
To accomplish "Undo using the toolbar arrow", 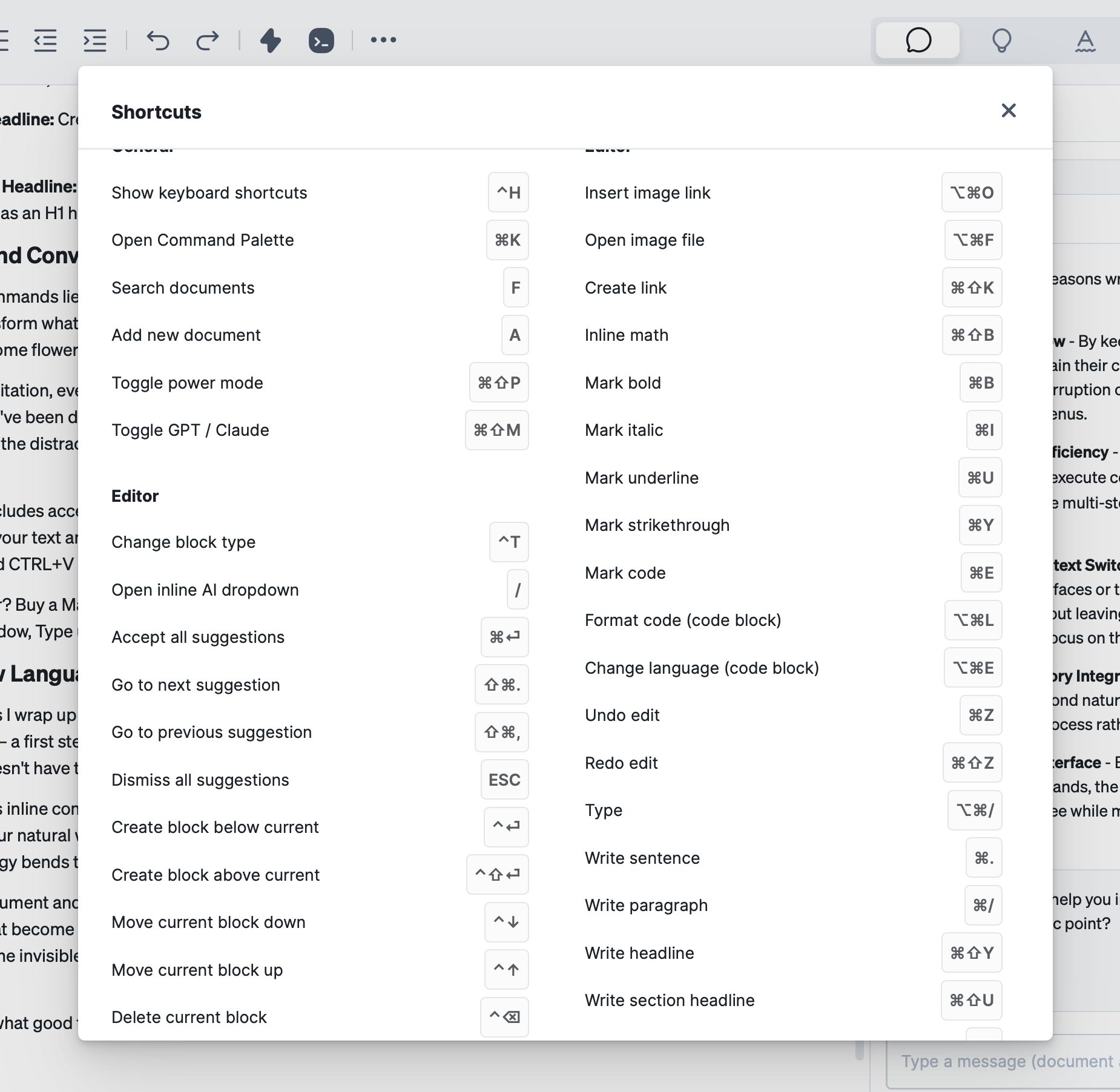I will (158, 41).
